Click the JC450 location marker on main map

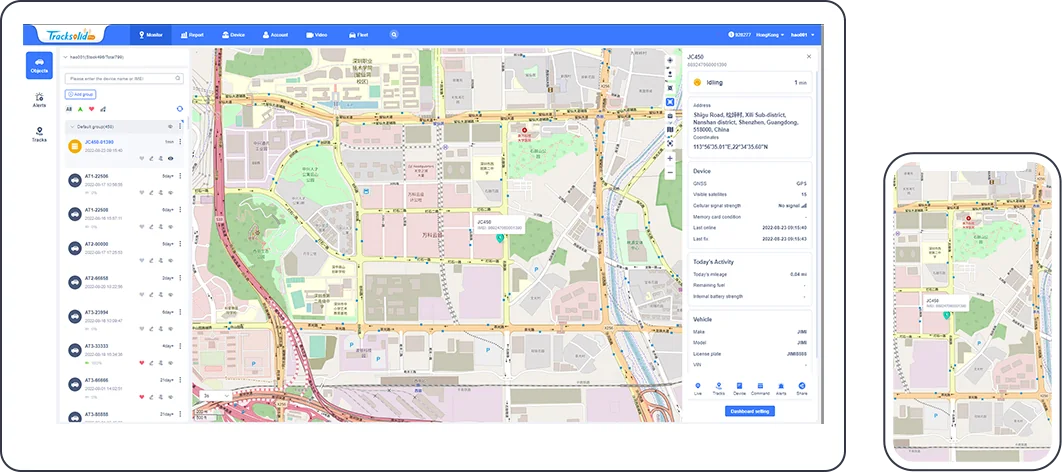[x=500, y=238]
